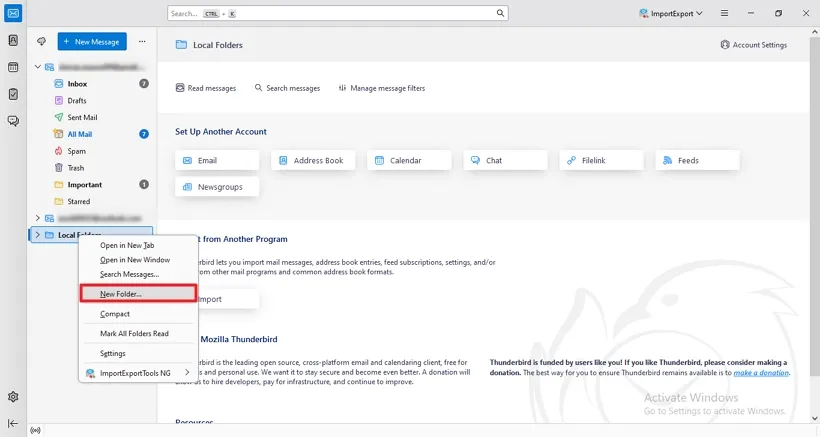Open folder pane options ellipsis

(x=142, y=41)
